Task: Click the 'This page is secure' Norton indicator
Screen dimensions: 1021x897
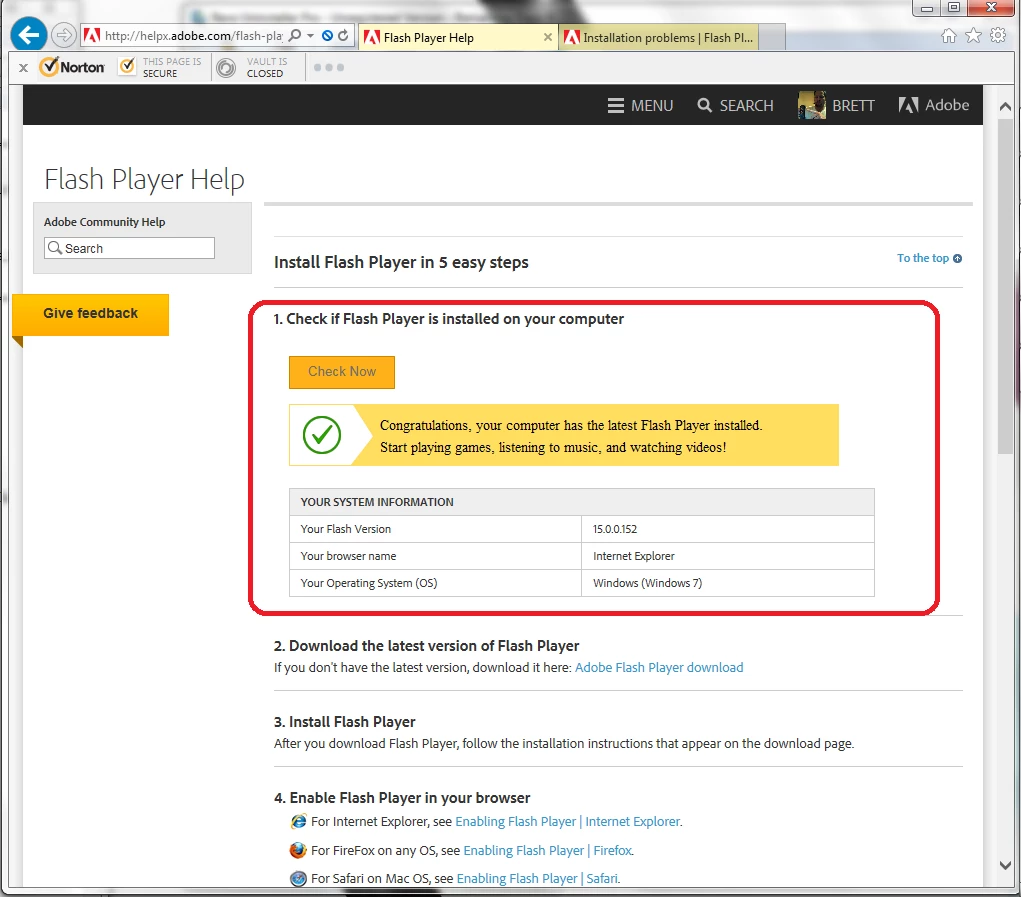Action: 160,67
